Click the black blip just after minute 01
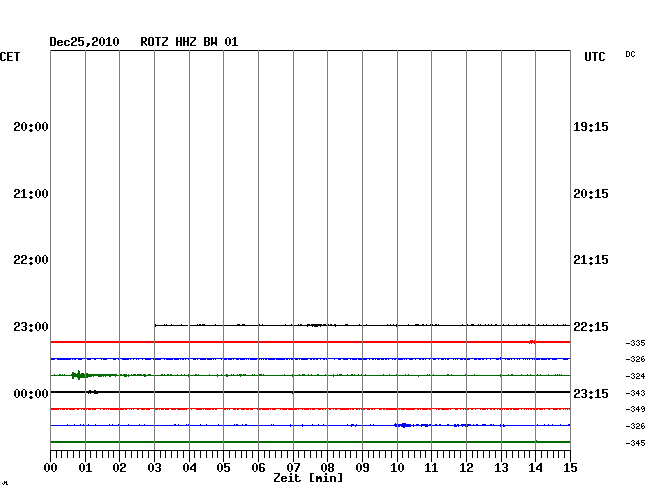This screenshot has width=650, height=494. pos(93,392)
